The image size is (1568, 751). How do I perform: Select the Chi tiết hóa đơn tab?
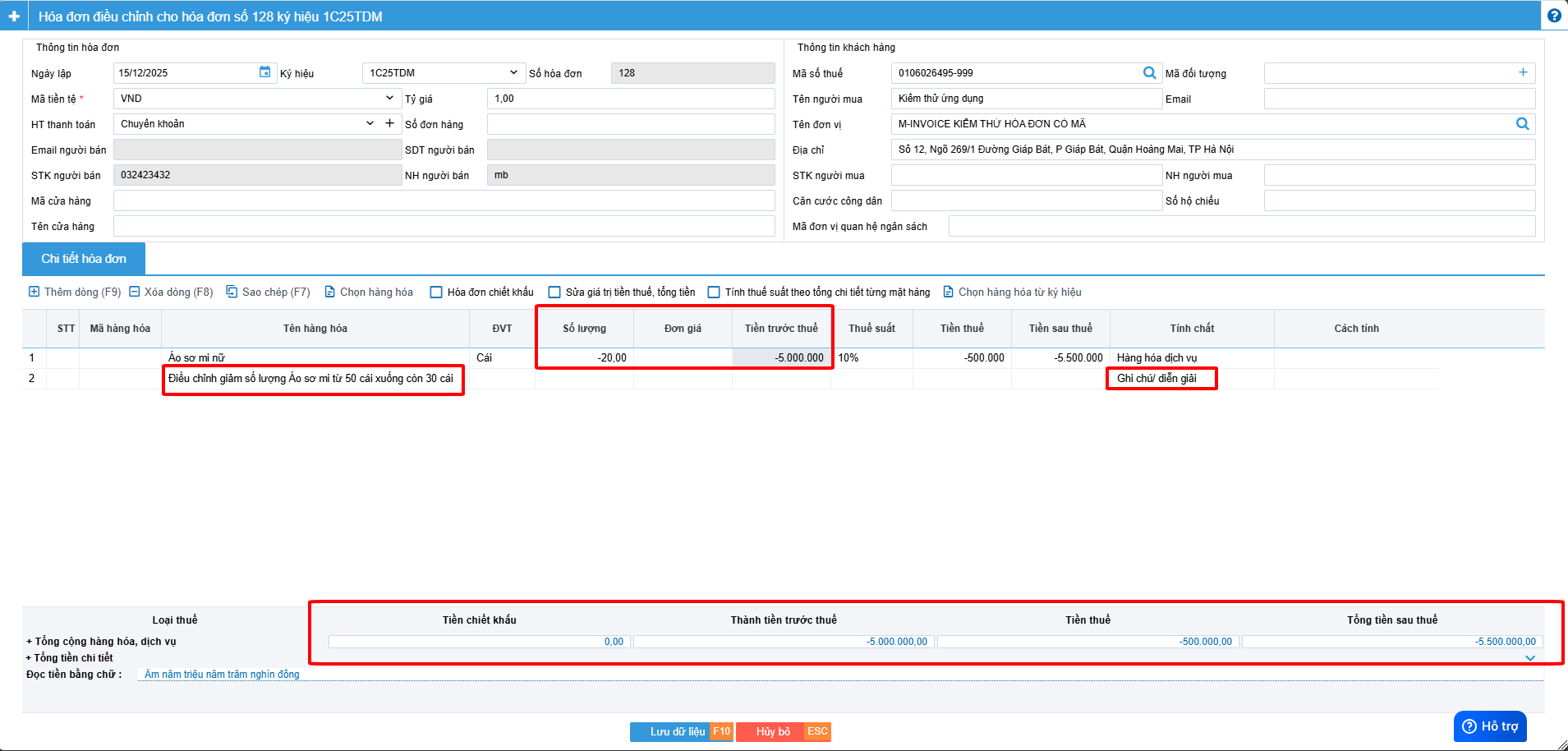(84, 259)
